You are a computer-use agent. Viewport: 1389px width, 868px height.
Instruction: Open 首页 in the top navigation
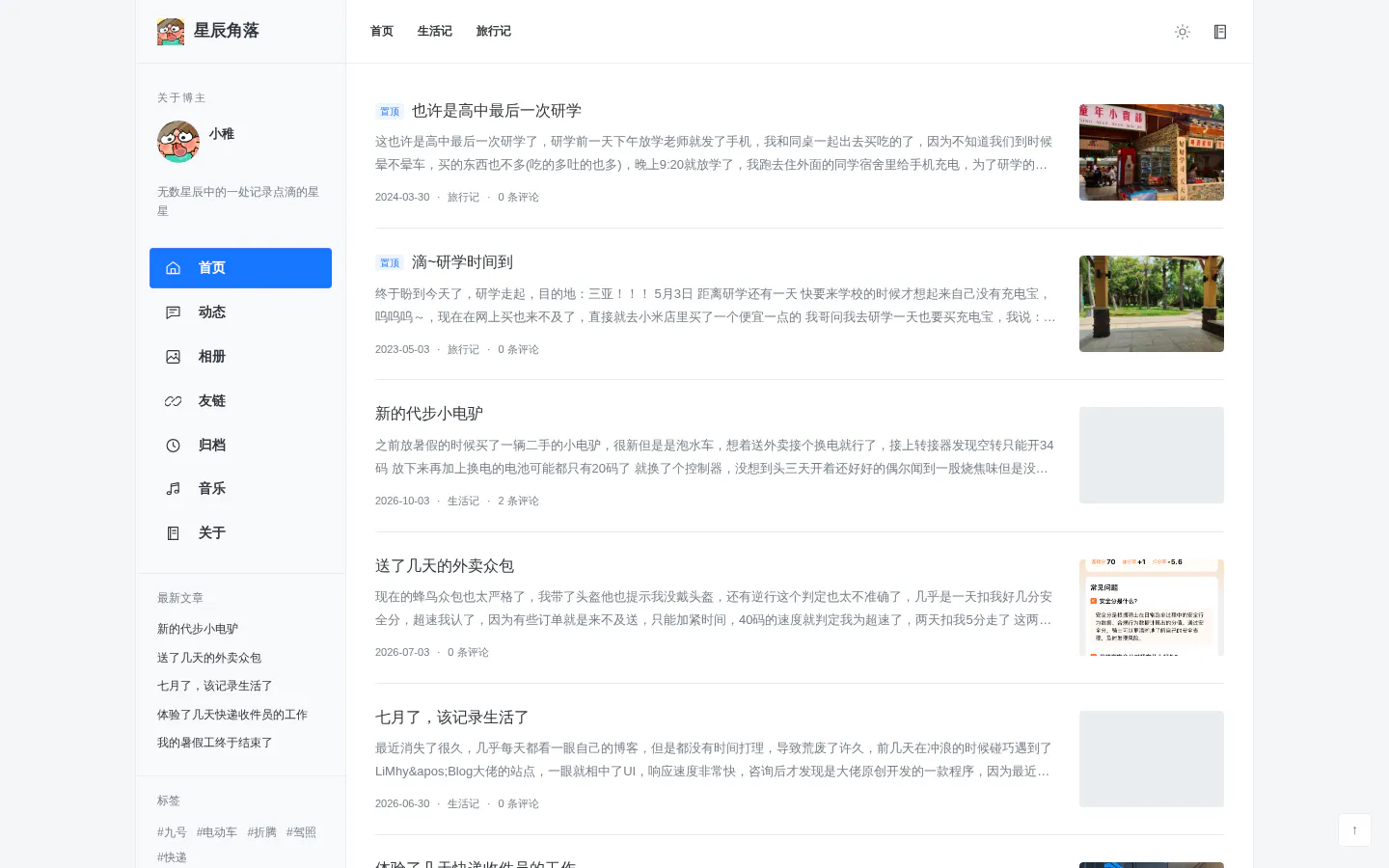382,31
